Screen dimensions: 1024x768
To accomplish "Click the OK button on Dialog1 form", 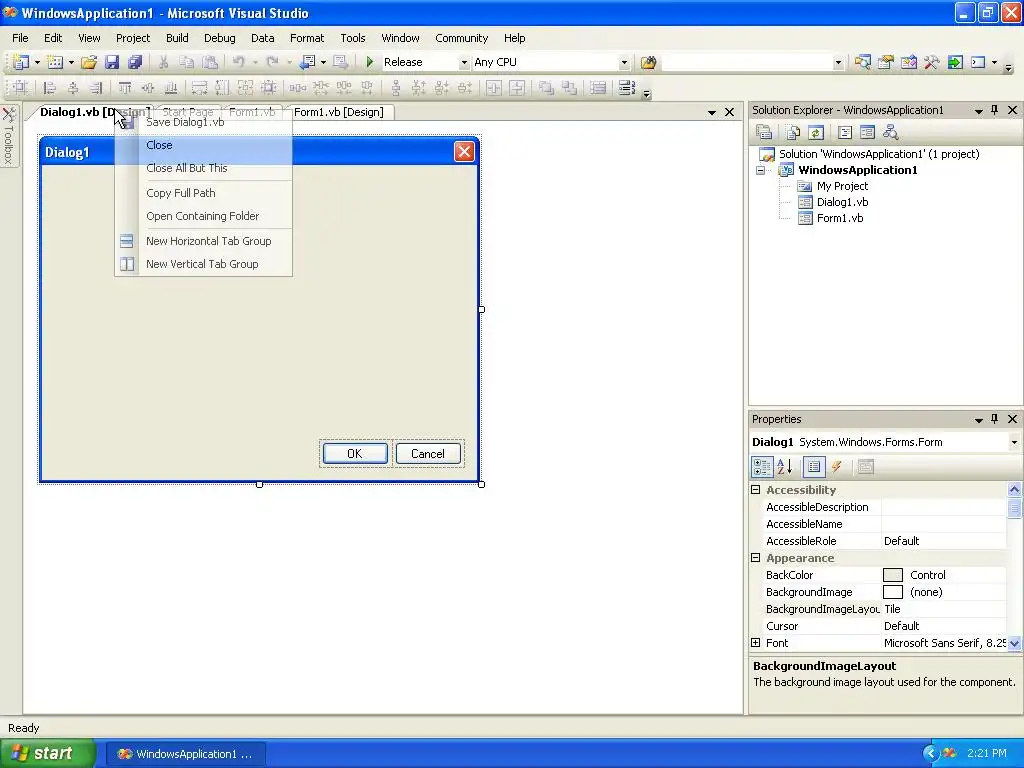I will point(355,454).
